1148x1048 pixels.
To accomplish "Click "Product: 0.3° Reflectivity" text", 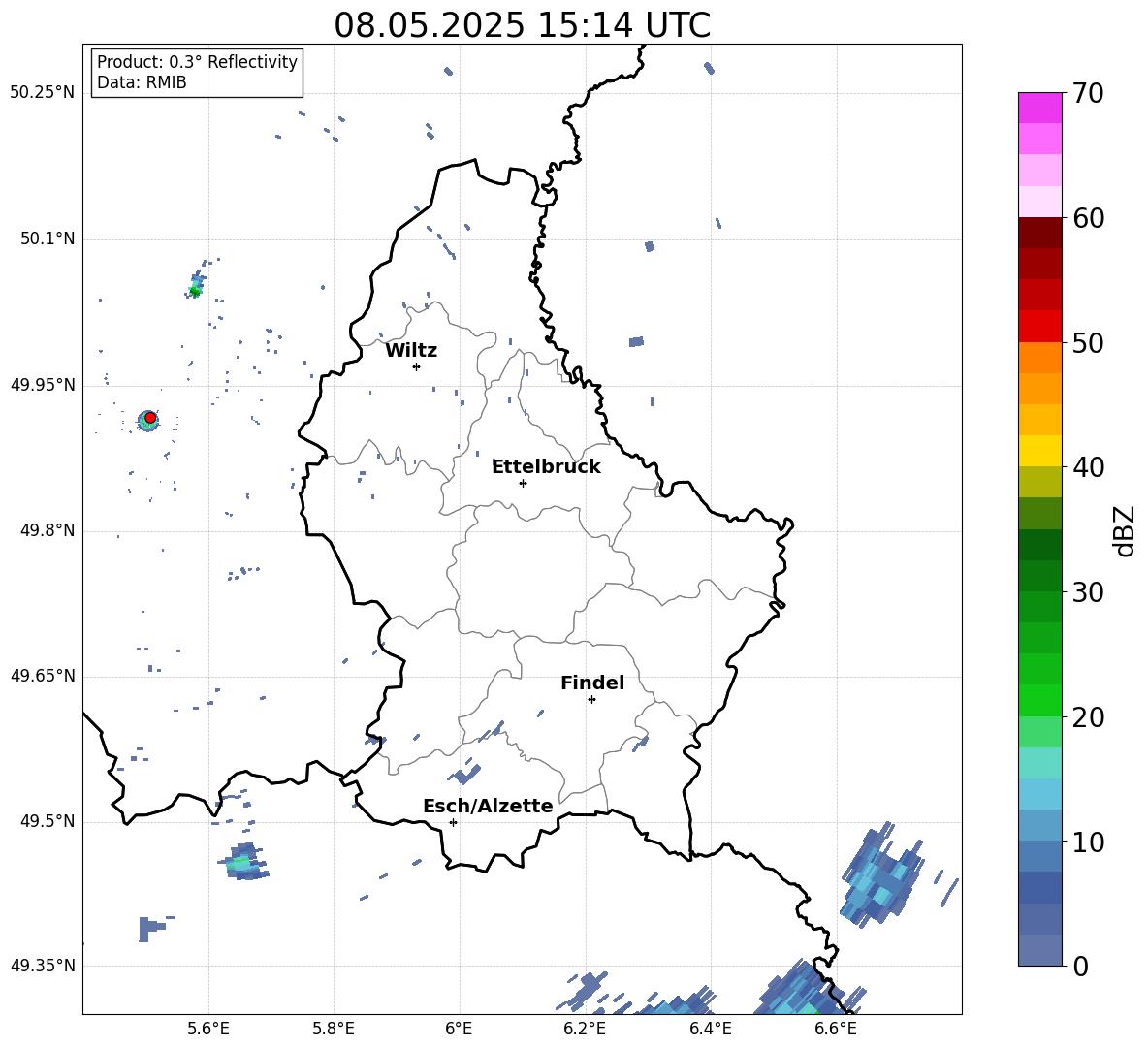I will [197, 62].
